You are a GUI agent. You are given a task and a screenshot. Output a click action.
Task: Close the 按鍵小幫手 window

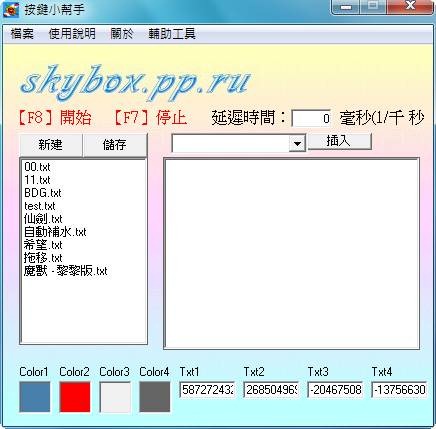[411, 7]
